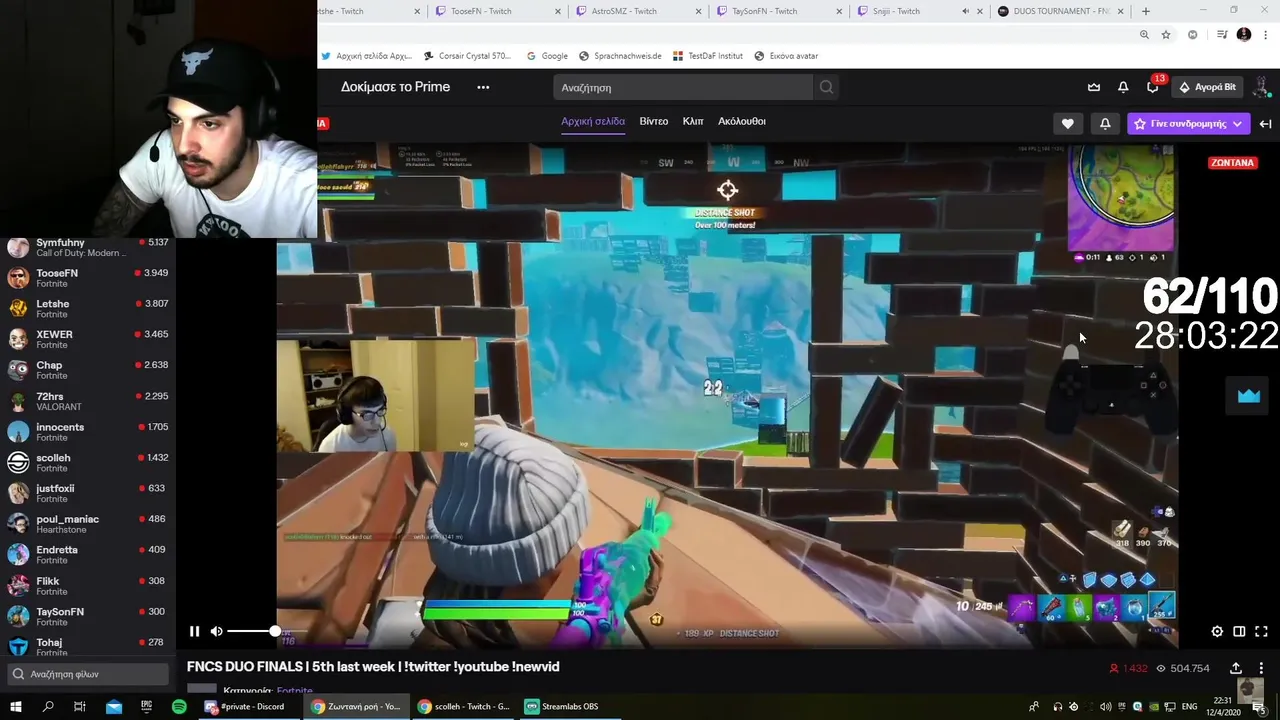Open the Sprachnachweis.de bookmark
1280x720 pixels.
click(x=620, y=56)
